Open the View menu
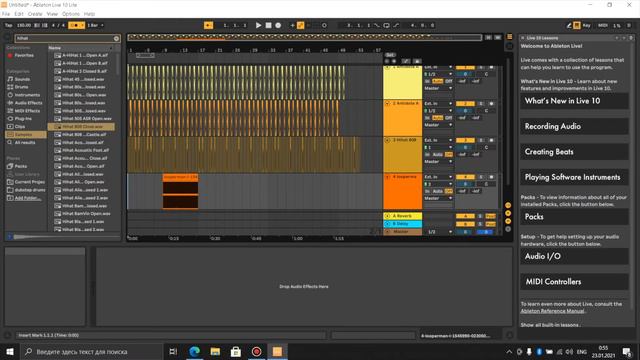The image size is (640, 360). pos(52,14)
